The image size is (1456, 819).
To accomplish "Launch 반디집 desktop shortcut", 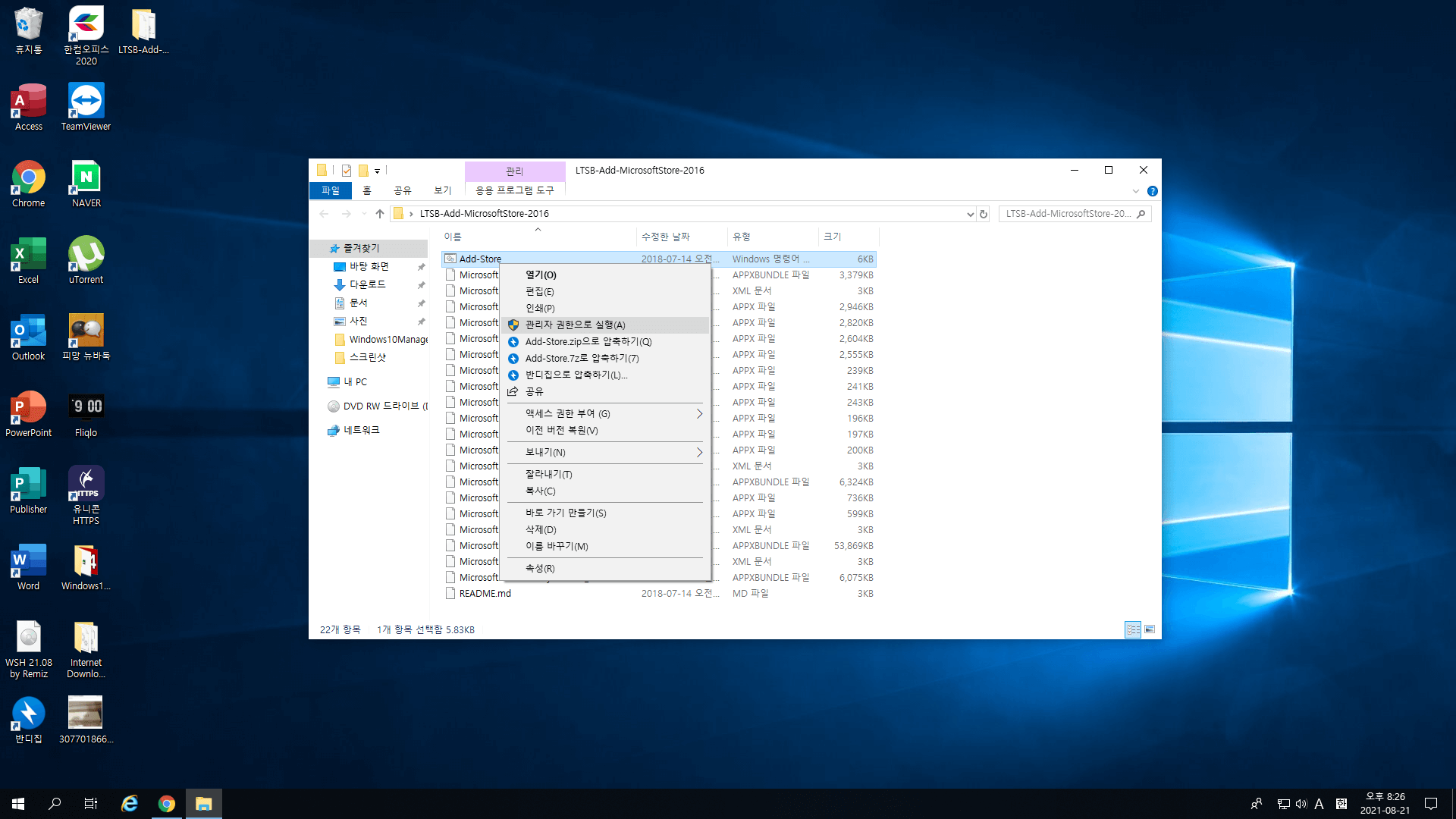I will (29, 720).
